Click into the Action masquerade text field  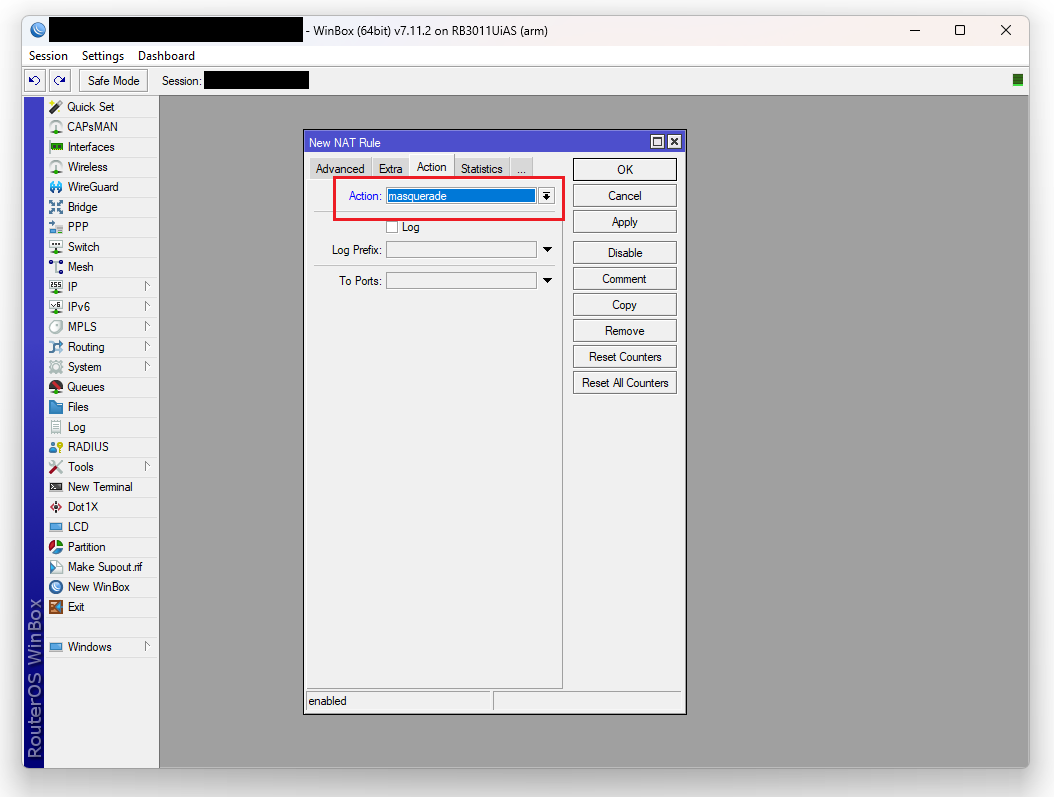pos(460,196)
